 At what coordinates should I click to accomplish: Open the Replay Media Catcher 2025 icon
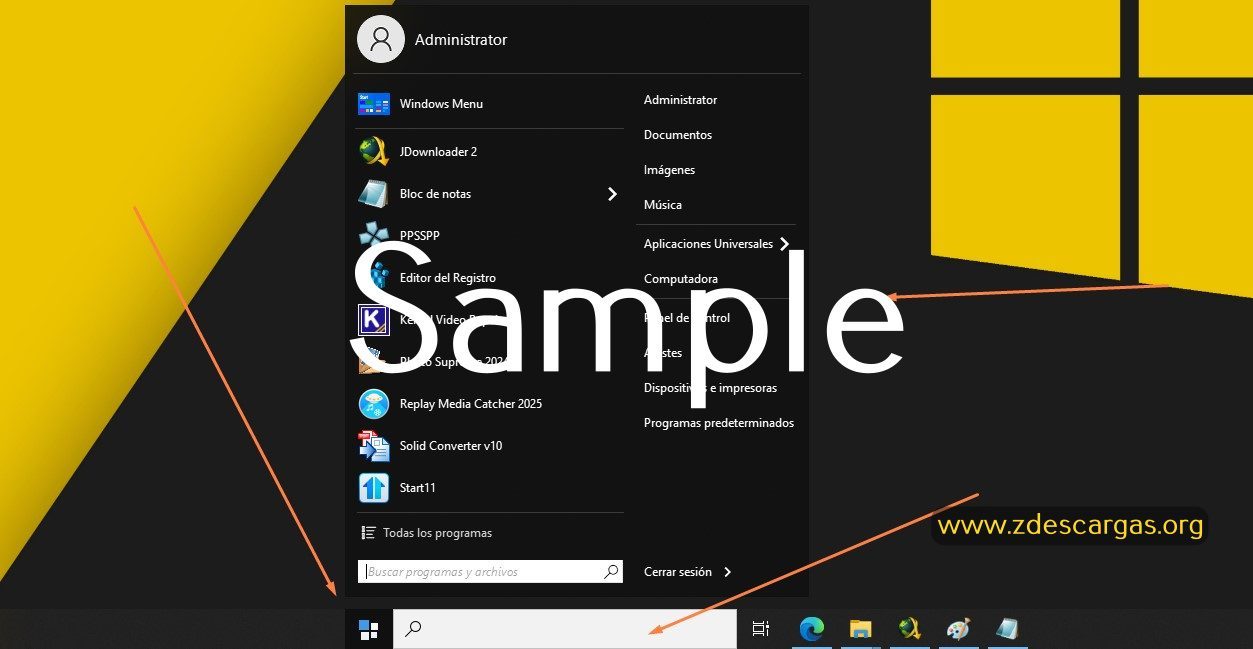click(373, 404)
